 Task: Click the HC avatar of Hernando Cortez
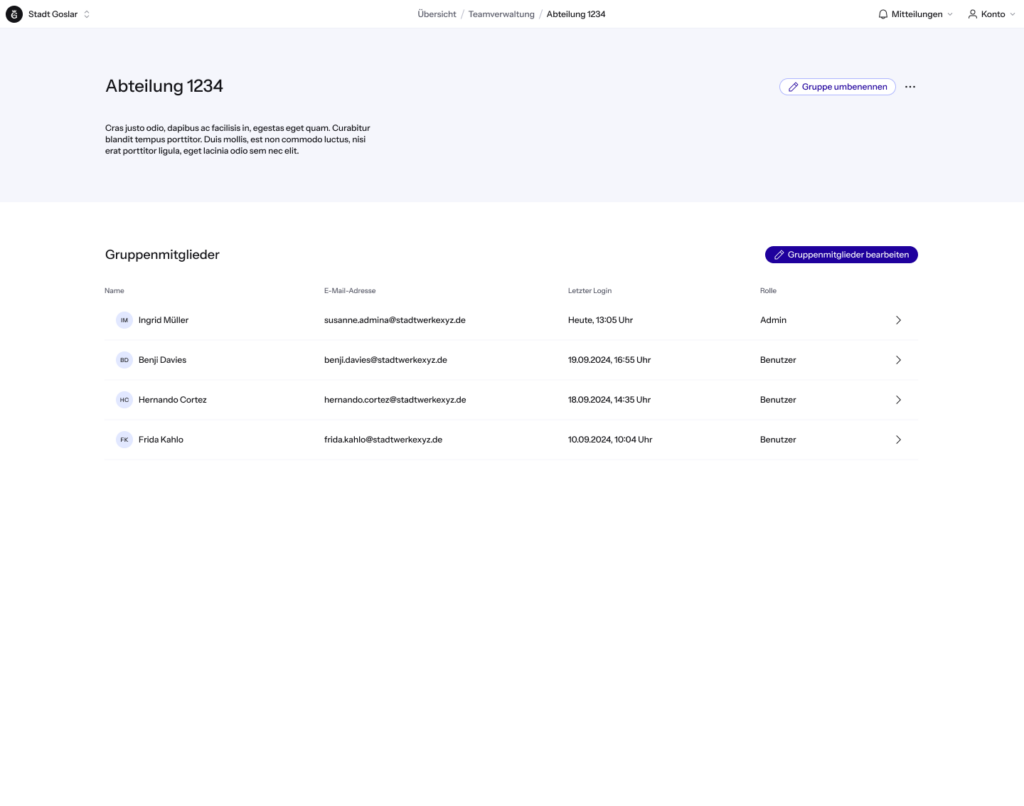[124, 400]
